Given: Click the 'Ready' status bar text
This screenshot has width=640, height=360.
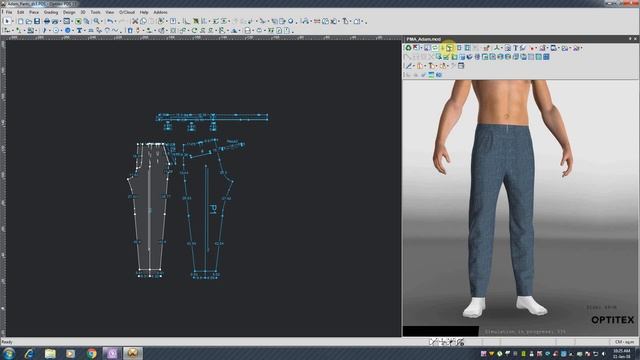Looking at the screenshot, I should click(7, 342).
